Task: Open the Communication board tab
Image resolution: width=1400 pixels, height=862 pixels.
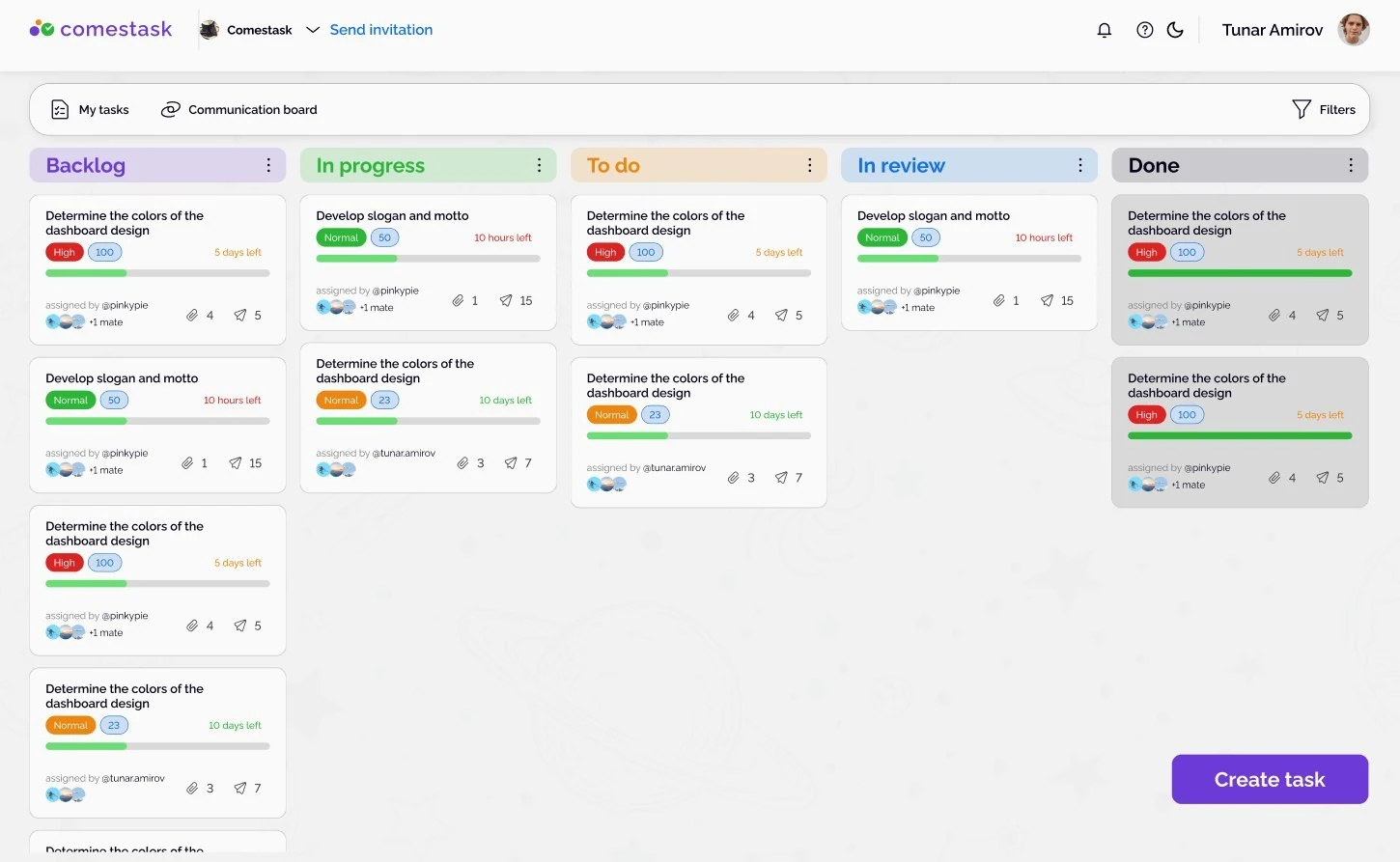Action: [238, 110]
